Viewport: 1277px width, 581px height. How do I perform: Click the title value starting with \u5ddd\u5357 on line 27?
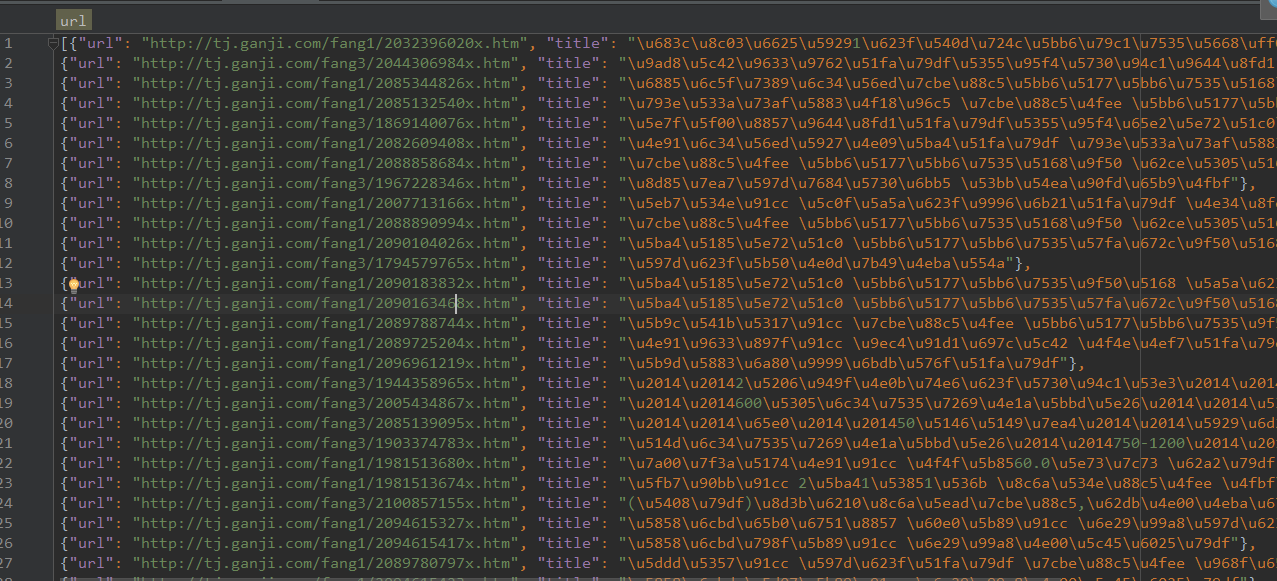tap(948, 563)
